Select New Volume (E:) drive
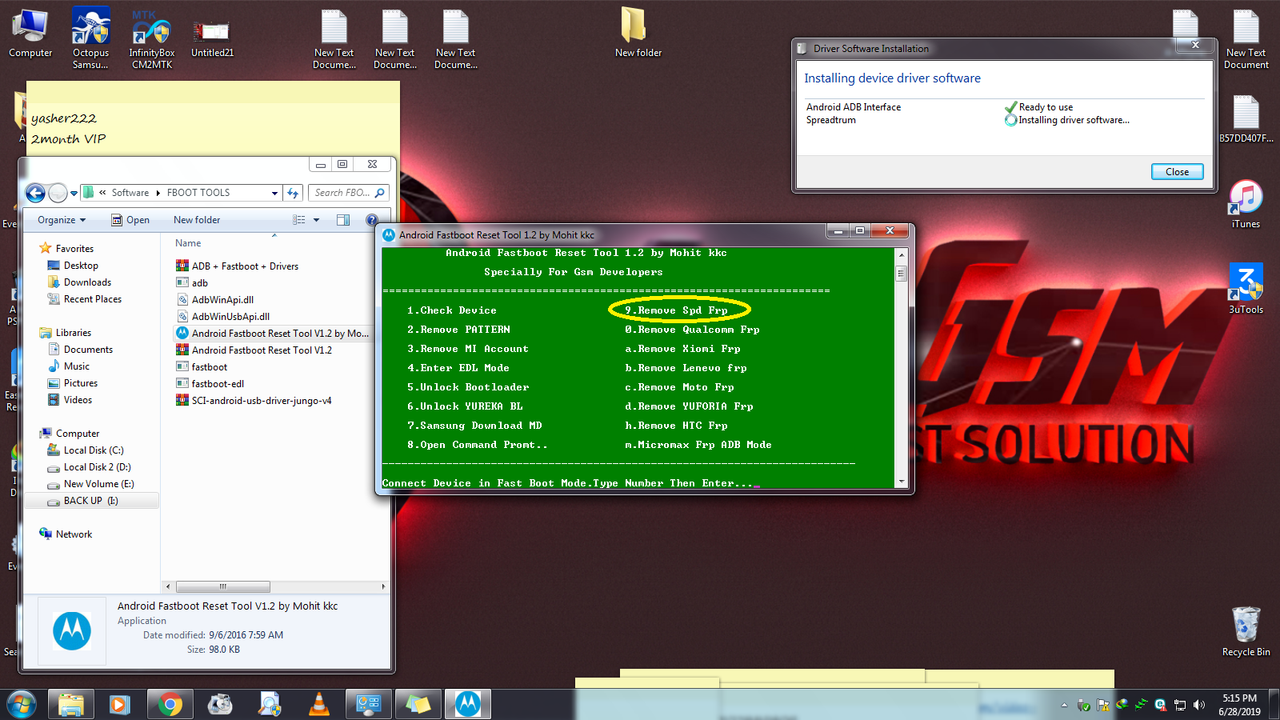Image resolution: width=1280 pixels, height=720 pixels. [x=98, y=484]
